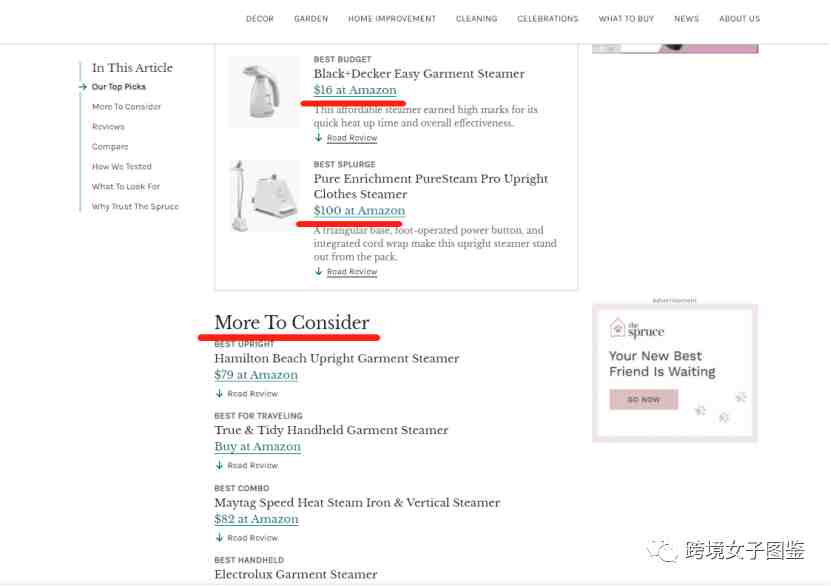Open the Cleaning menu
Screen dimensions: 831x586
click(476, 19)
